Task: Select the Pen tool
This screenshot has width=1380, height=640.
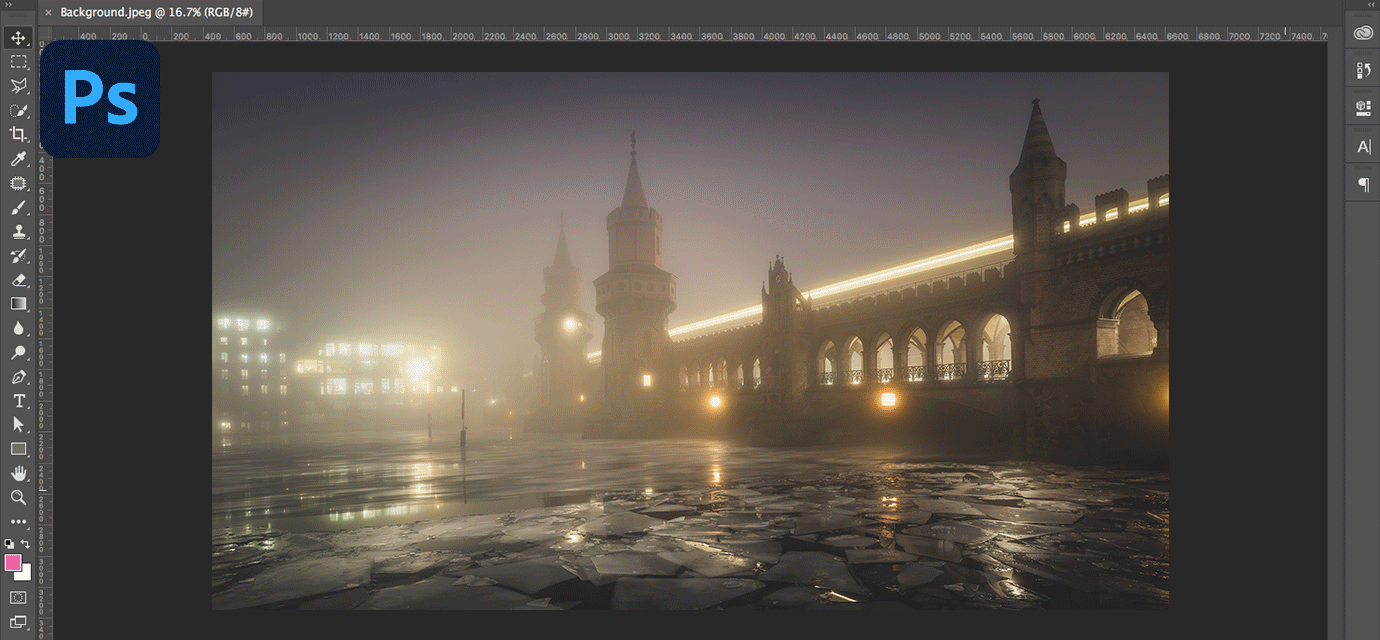Action: tap(18, 376)
